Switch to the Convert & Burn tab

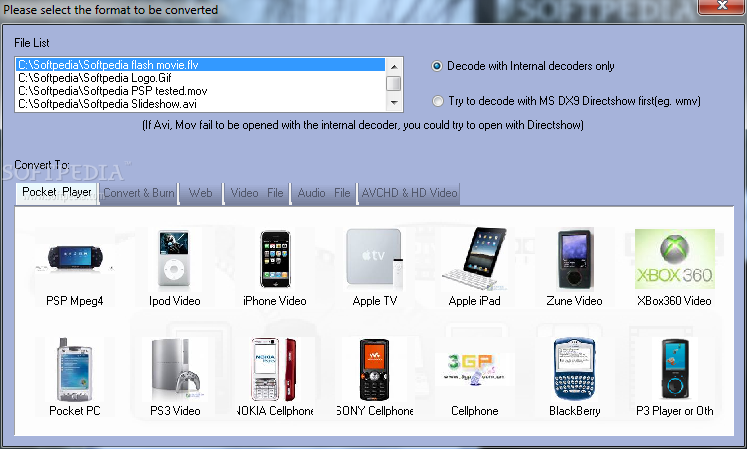[139, 192]
